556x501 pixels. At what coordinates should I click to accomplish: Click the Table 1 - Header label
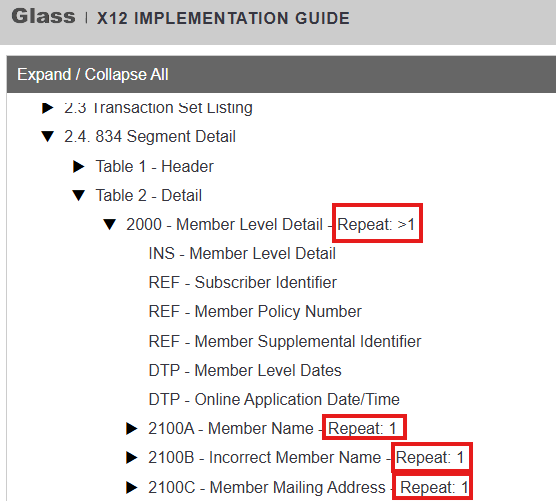point(155,166)
